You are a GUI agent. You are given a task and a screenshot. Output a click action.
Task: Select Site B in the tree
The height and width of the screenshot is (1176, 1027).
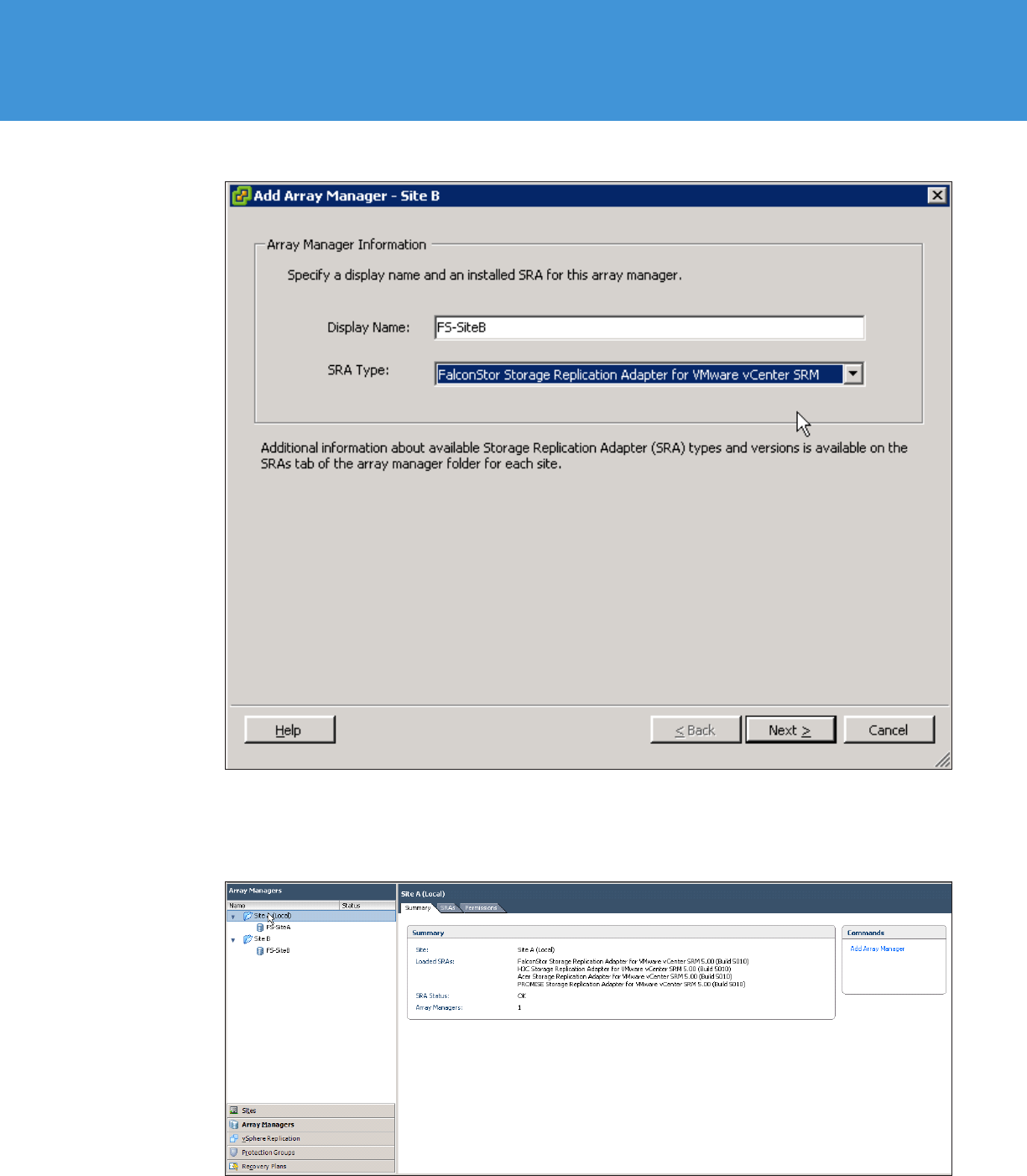[262, 939]
